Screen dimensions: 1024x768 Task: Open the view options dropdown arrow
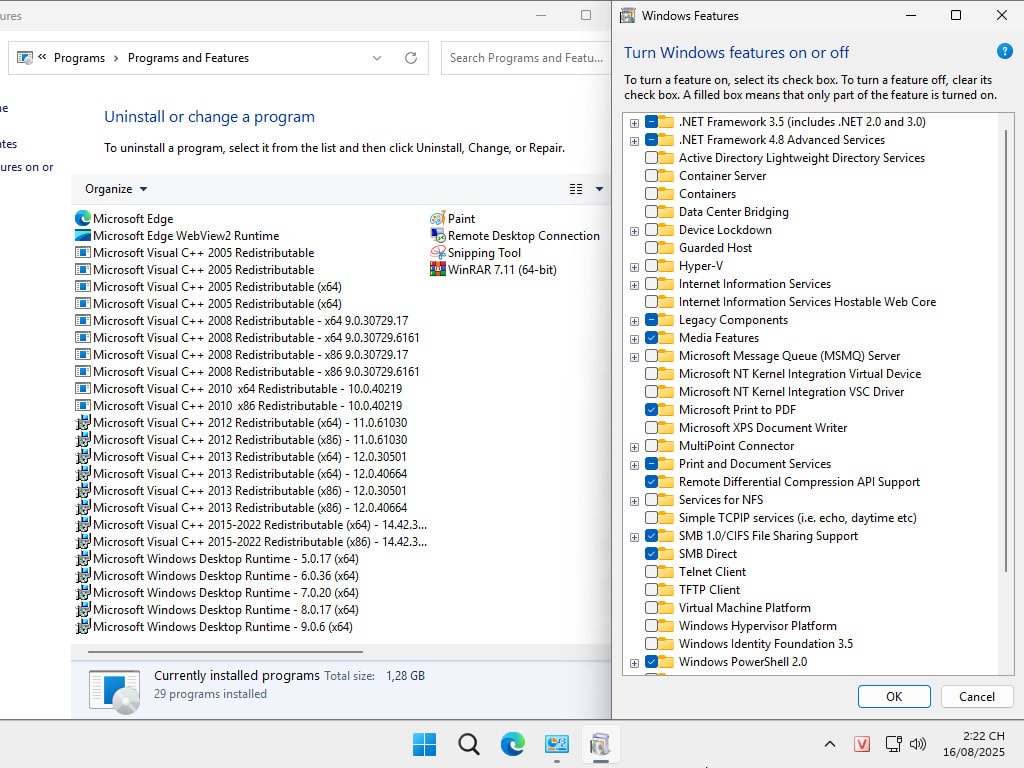click(x=599, y=189)
